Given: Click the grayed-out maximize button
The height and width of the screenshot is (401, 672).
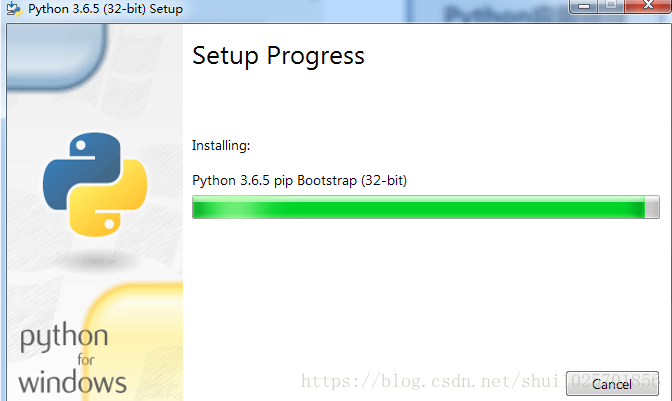Looking at the screenshot, I should 611,6.
